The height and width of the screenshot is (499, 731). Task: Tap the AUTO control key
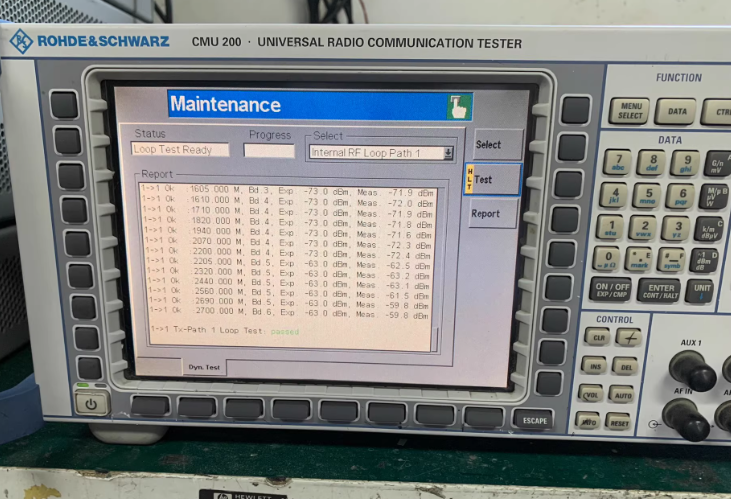pyautogui.click(x=621, y=395)
